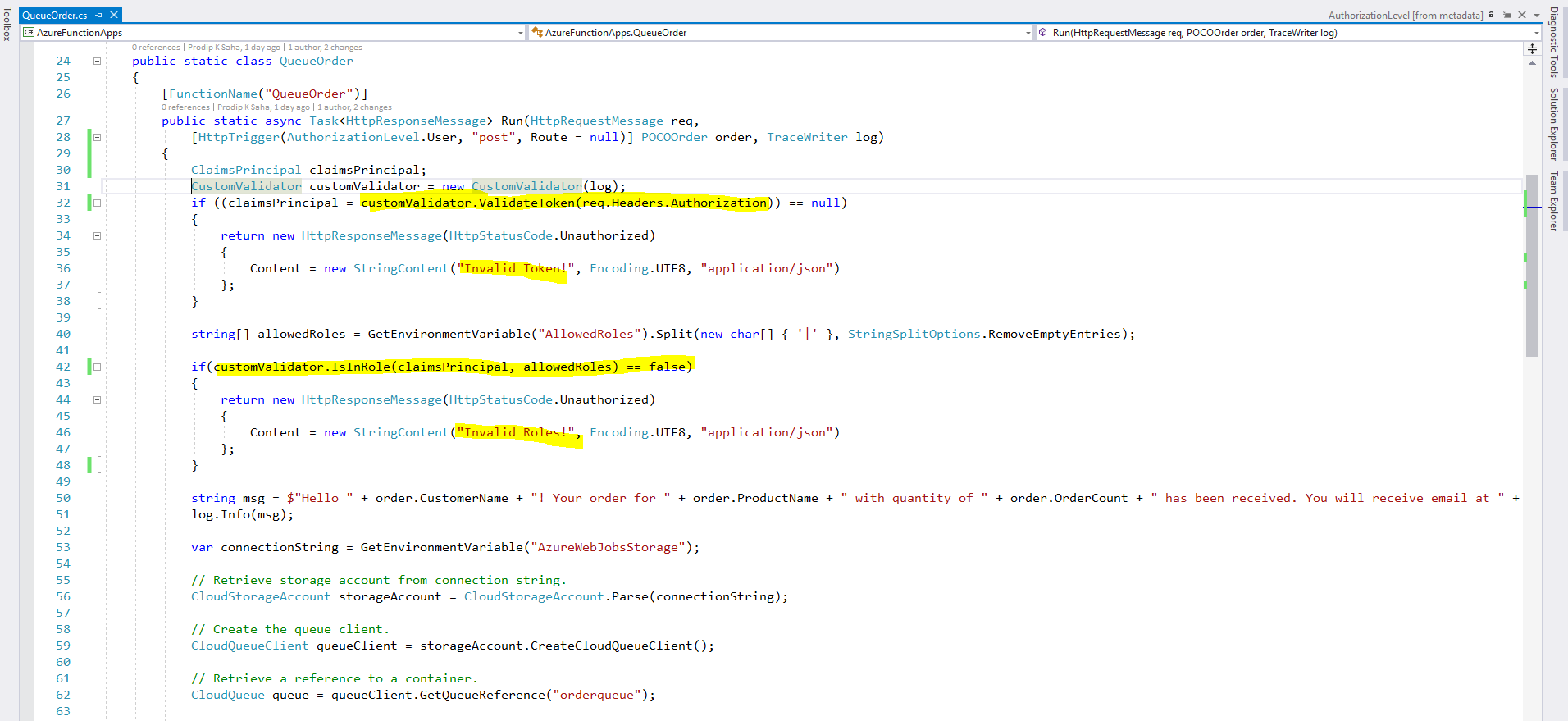Image resolution: width=1568 pixels, height=721 pixels.
Task: Click the method cube icon beside Run
Action: click(1043, 33)
